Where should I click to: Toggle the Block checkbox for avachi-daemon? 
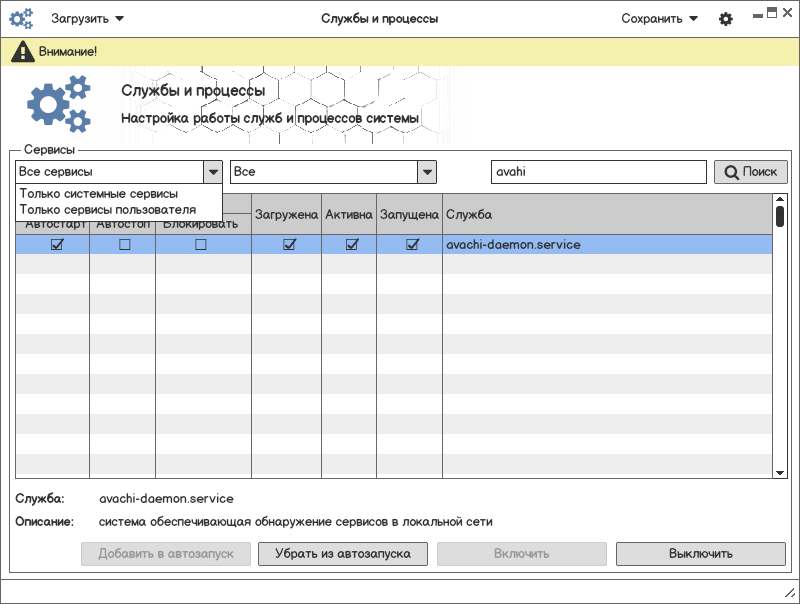201,244
